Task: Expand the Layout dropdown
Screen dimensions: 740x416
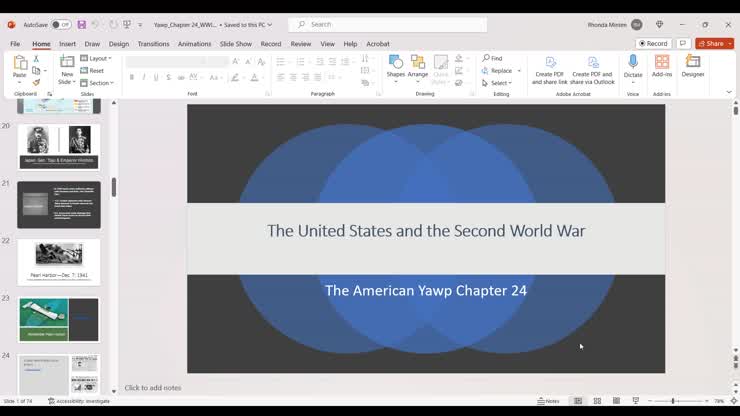Action: click(x=98, y=59)
